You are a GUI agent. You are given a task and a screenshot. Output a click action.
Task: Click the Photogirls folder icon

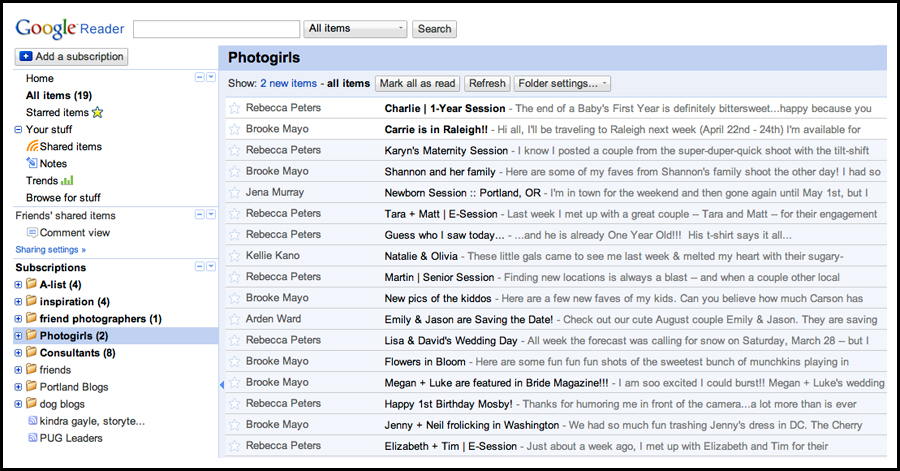coord(31,336)
